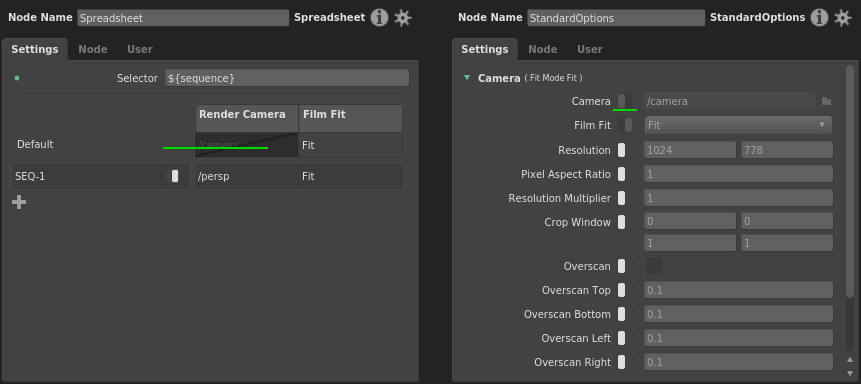Click the scrollbar down arrow
This screenshot has width=861, height=384.
click(x=850, y=374)
